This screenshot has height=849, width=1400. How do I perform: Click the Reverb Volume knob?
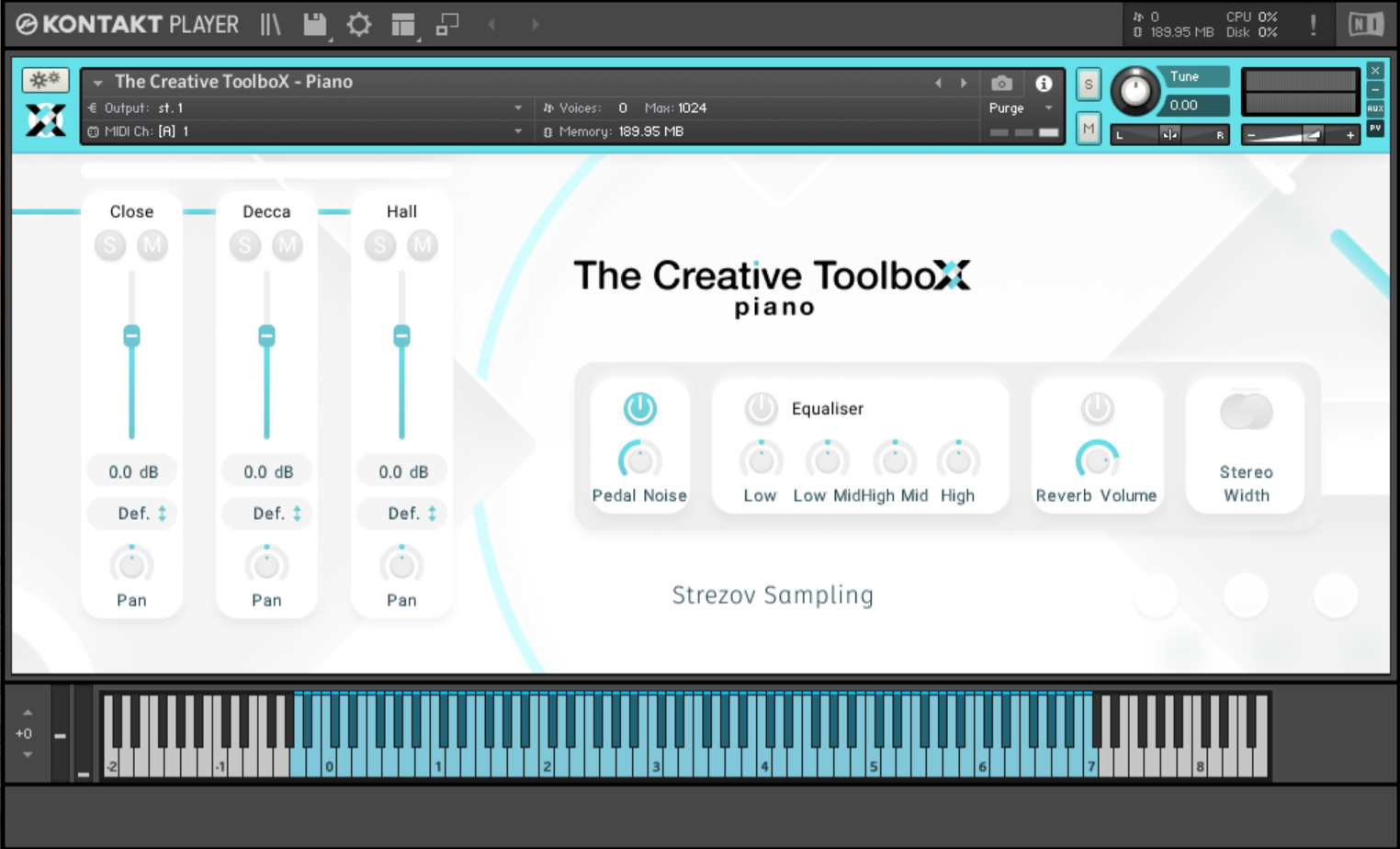[x=1097, y=460]
